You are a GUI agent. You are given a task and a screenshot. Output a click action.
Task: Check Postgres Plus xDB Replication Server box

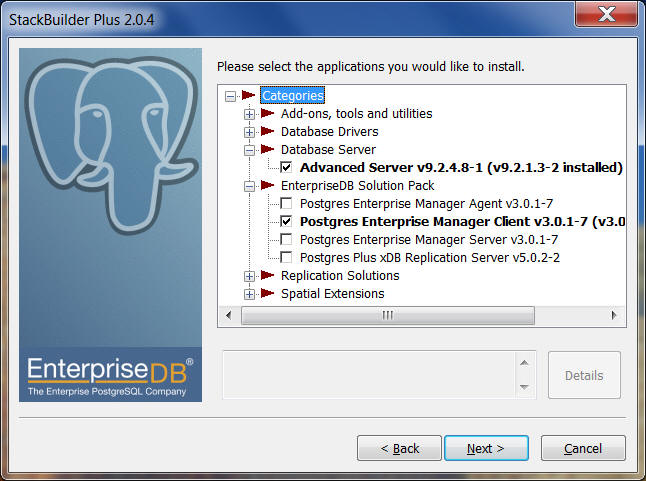tap(286, 257)
